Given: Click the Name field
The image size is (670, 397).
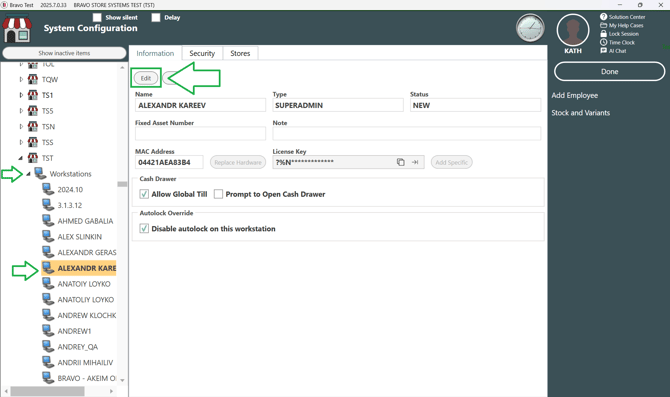Looking at the screenshot, I should 200,105.
